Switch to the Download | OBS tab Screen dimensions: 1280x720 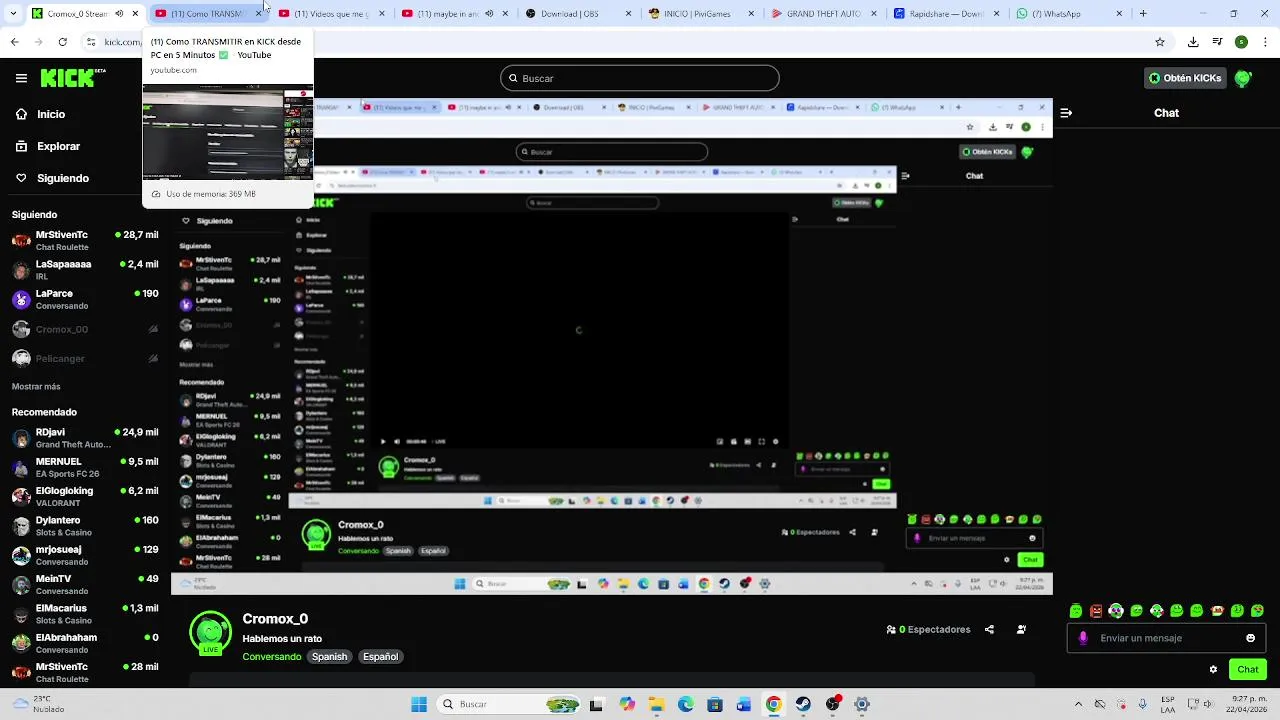tap(579, 14)
